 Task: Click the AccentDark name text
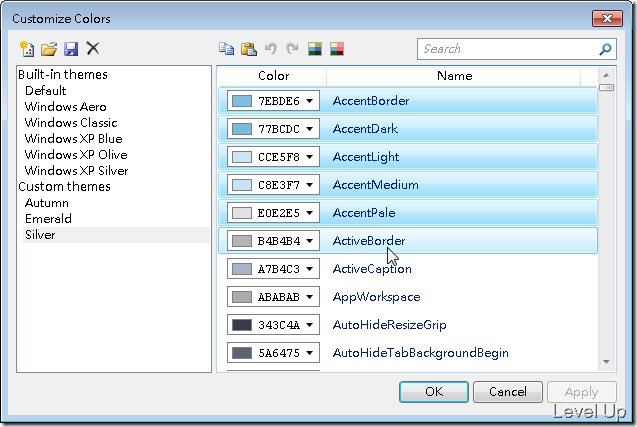tap(365, 129)
